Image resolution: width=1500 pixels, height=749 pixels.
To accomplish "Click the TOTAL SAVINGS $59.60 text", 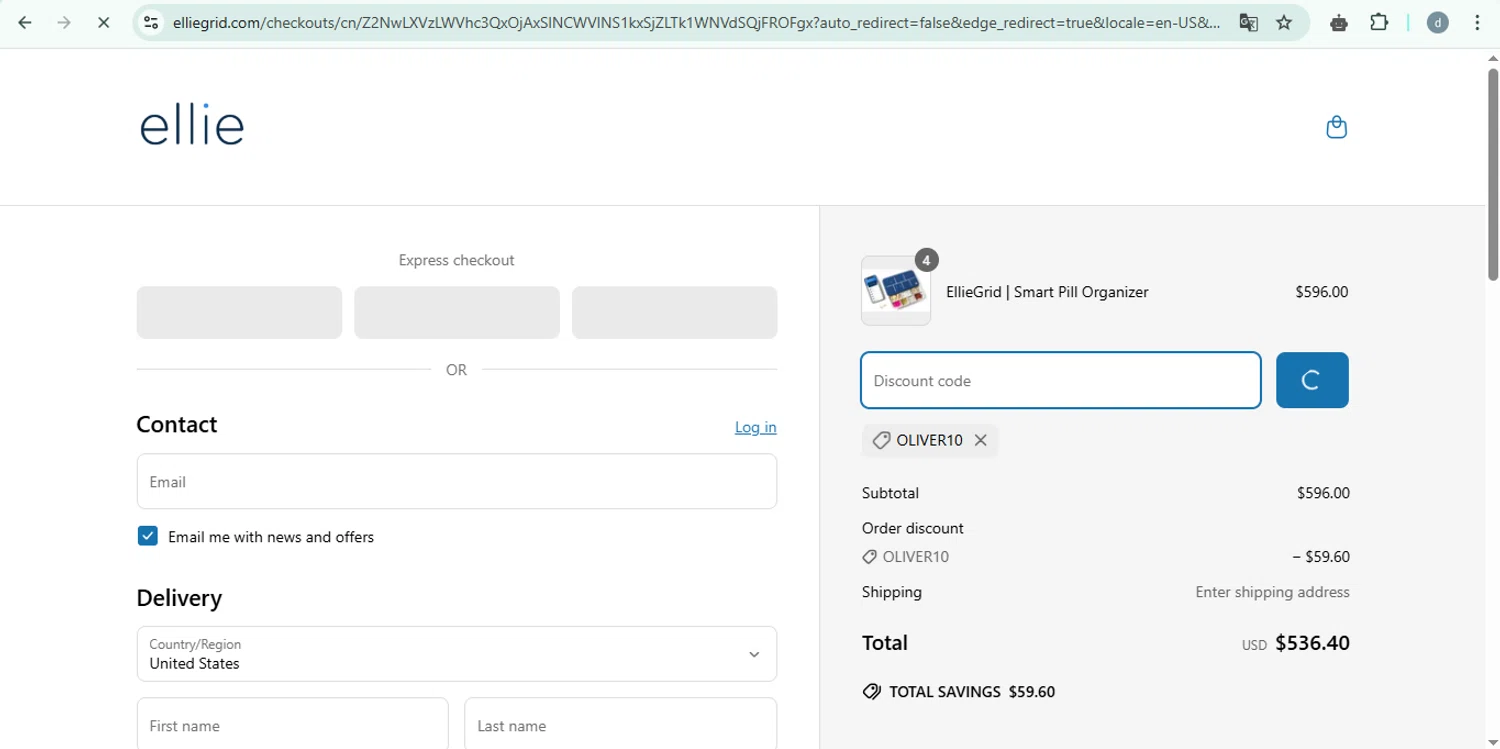I will 972,692.
